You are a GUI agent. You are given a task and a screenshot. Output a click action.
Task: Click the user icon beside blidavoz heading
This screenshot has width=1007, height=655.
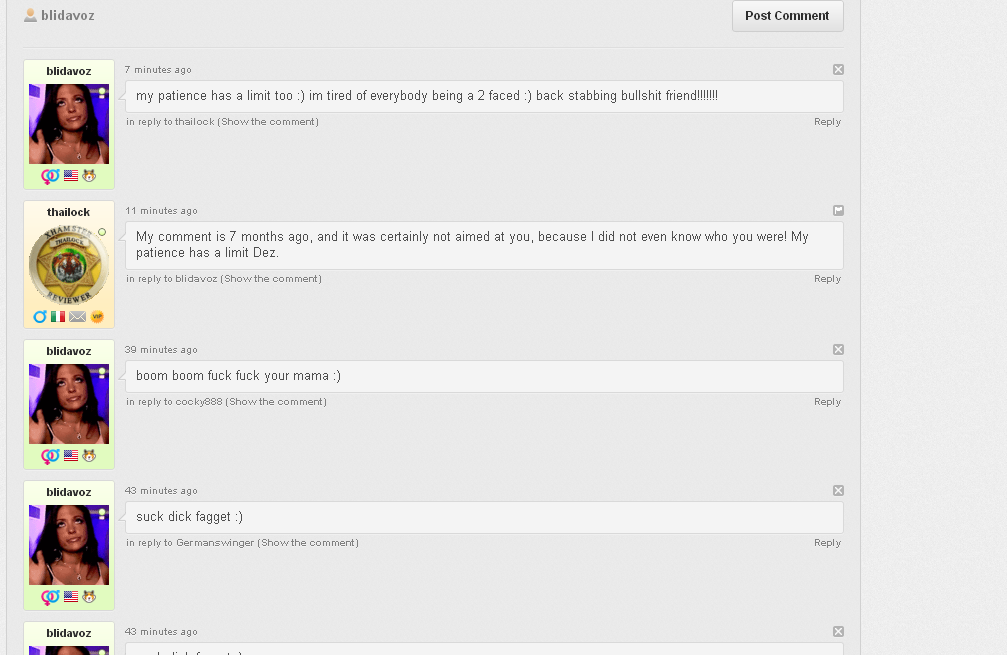(30, 15)
